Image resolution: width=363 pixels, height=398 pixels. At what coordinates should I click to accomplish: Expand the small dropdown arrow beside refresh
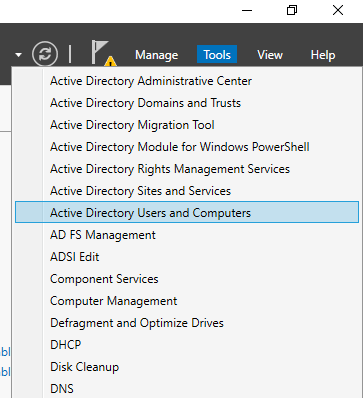(x=19, y=55)
